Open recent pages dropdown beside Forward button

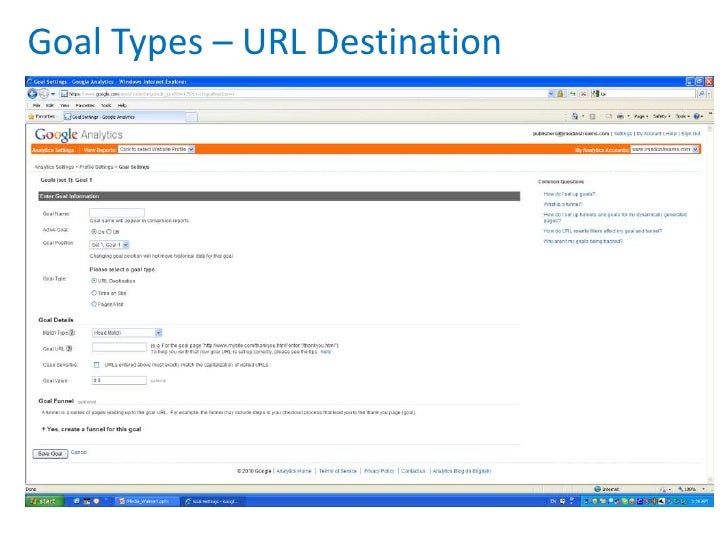click(x=53, y=94)
